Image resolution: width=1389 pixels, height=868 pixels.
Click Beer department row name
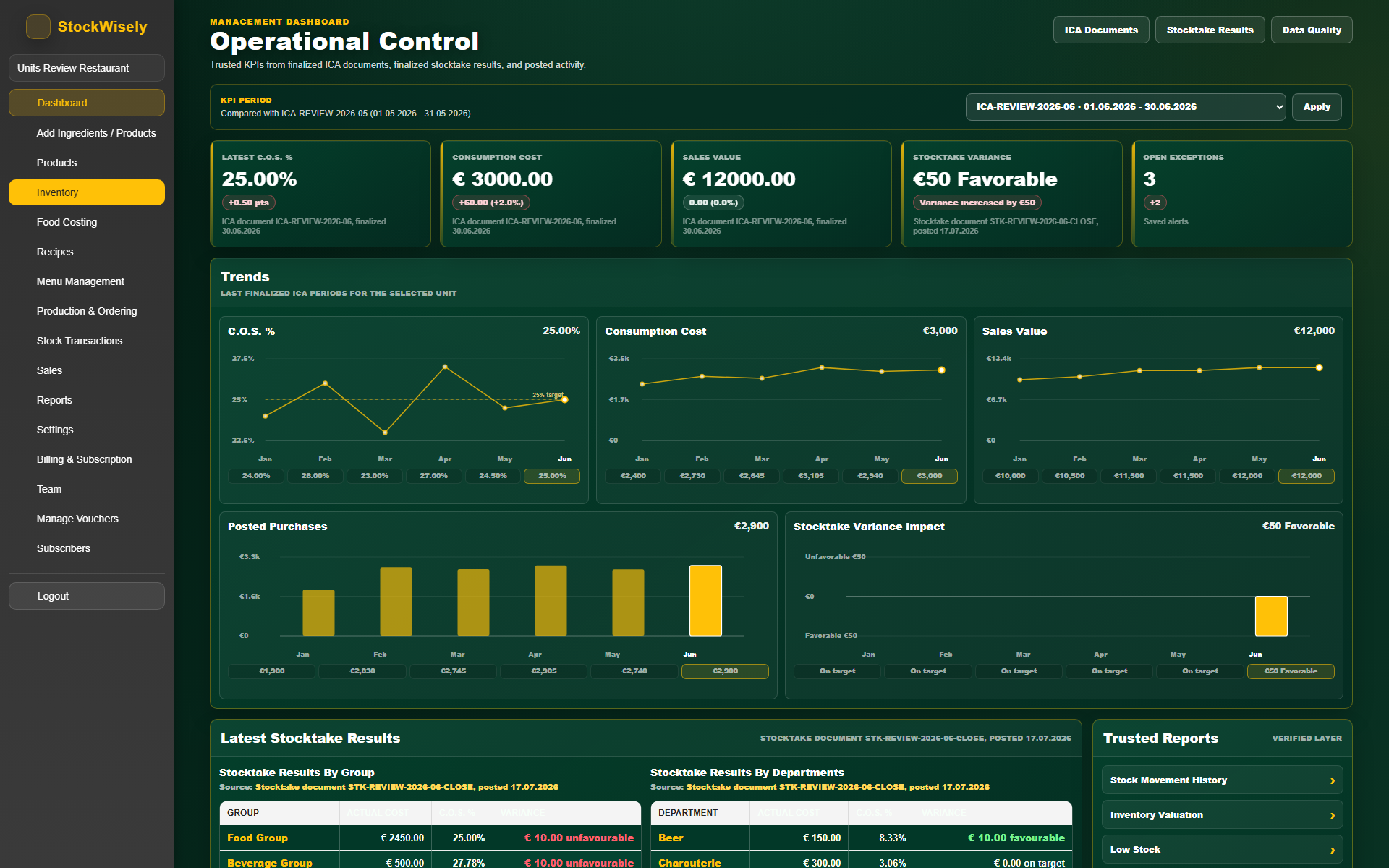671,838
